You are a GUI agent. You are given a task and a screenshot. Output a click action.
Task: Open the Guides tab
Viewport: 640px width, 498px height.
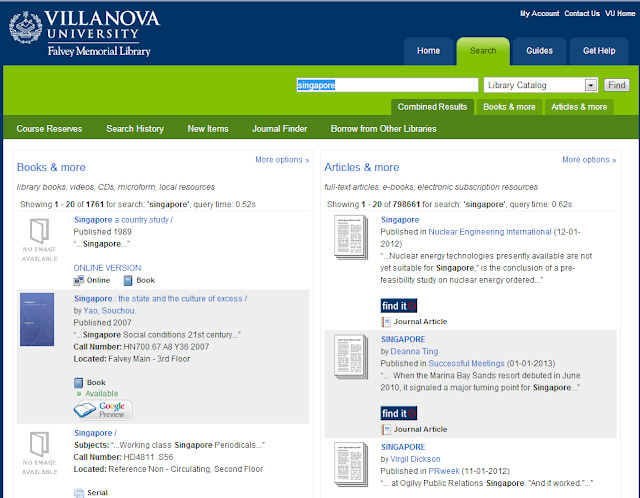click(x=540, y=51)
